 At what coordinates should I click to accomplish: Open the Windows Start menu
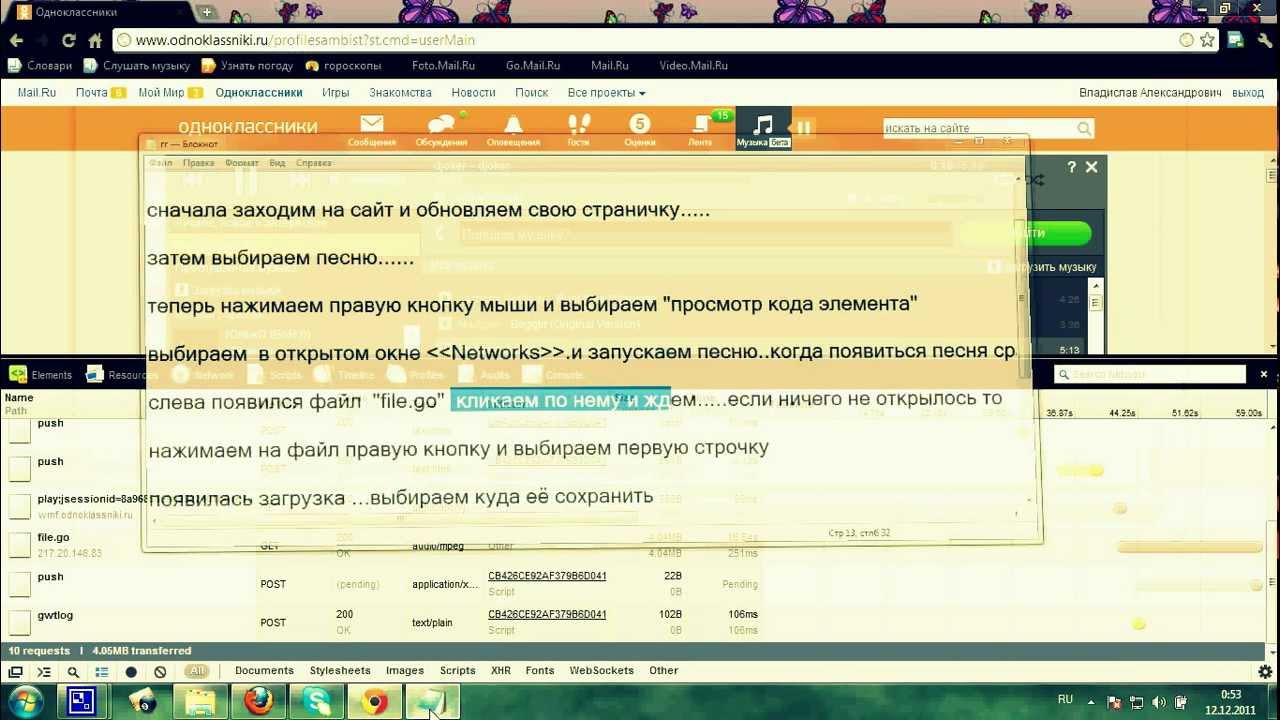tap(25, 701)
